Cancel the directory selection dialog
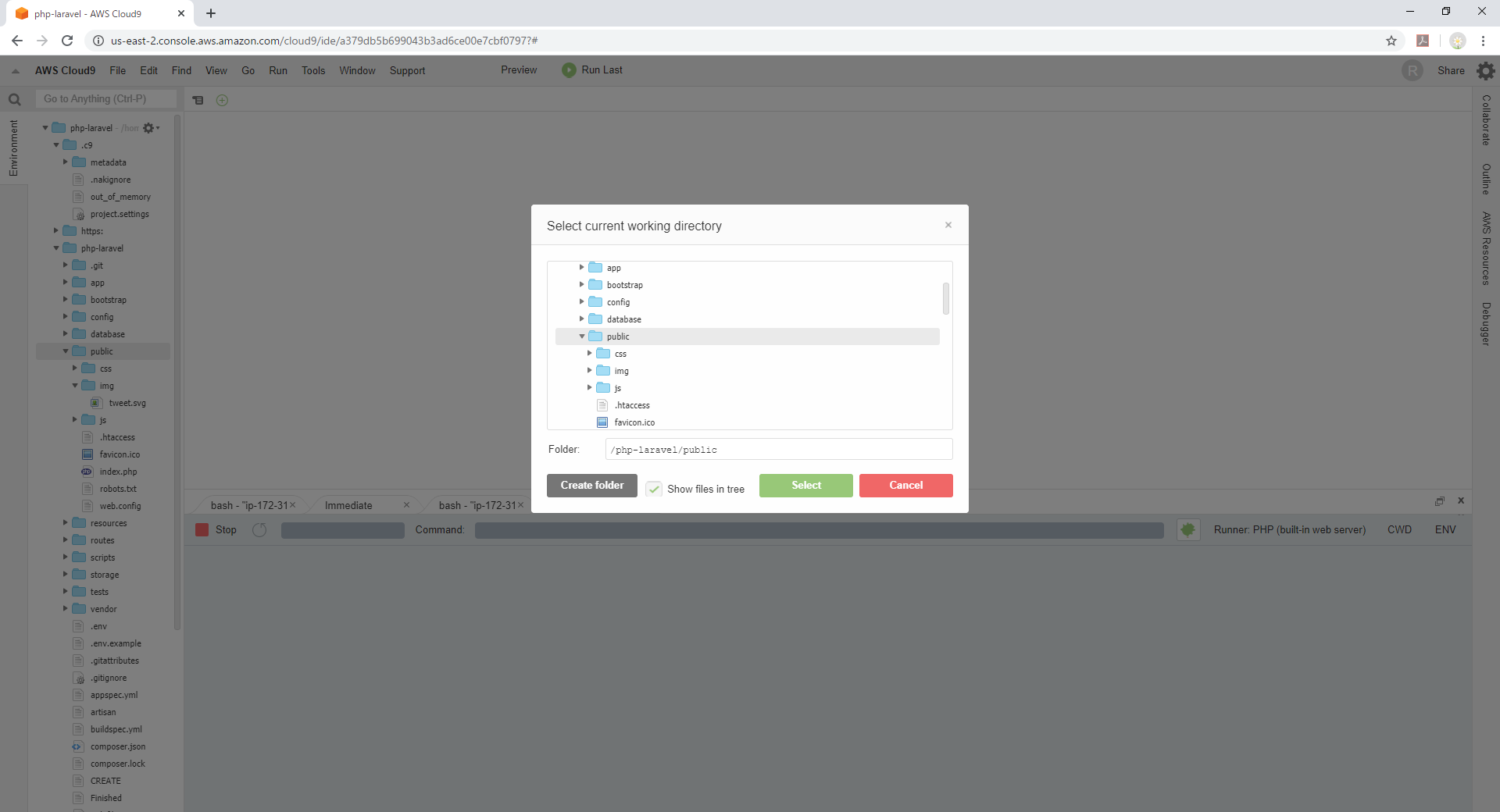The width and height of the screenshot is (1500, 812). 905,486
